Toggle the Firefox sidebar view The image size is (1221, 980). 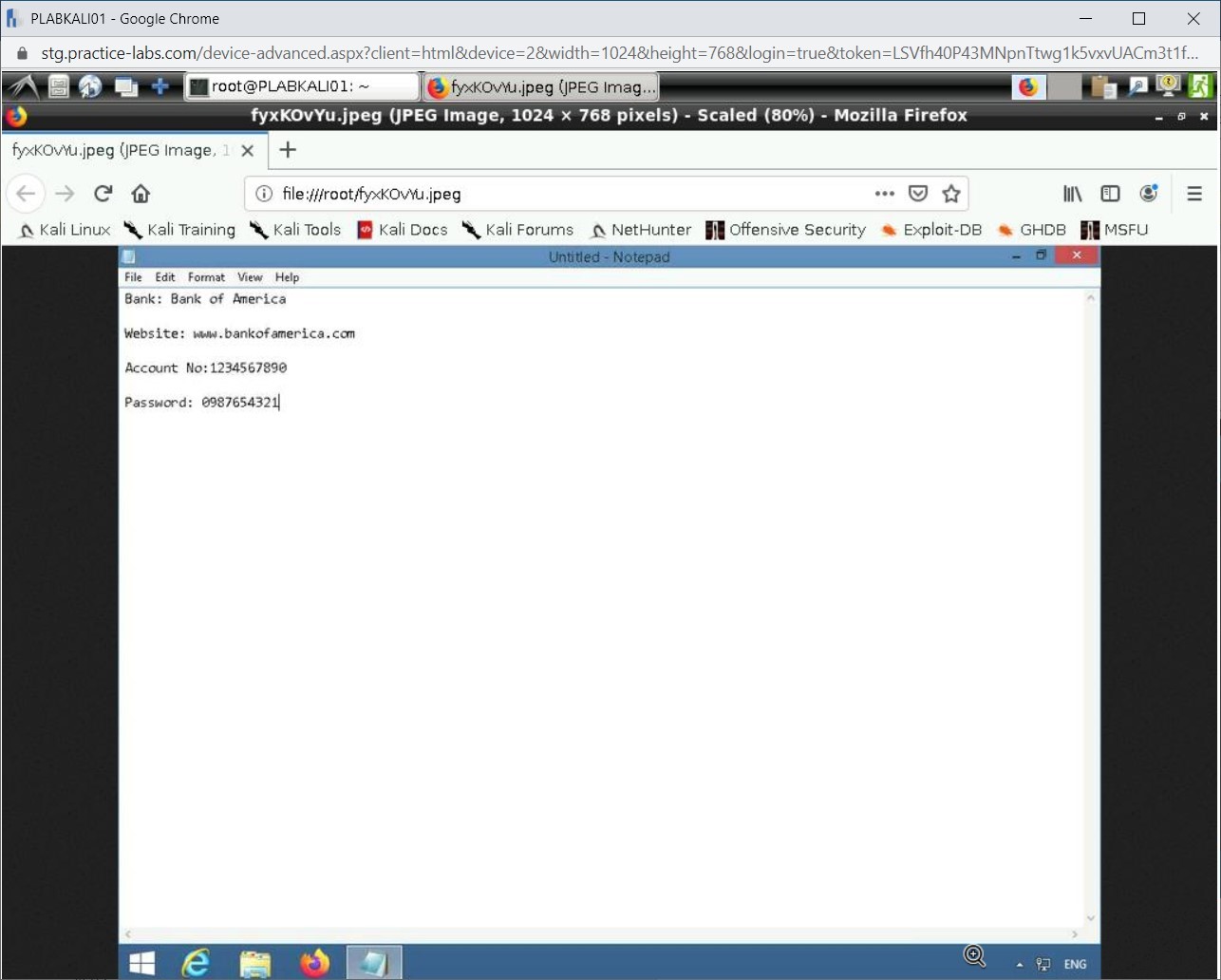[x=1111, y=194]
